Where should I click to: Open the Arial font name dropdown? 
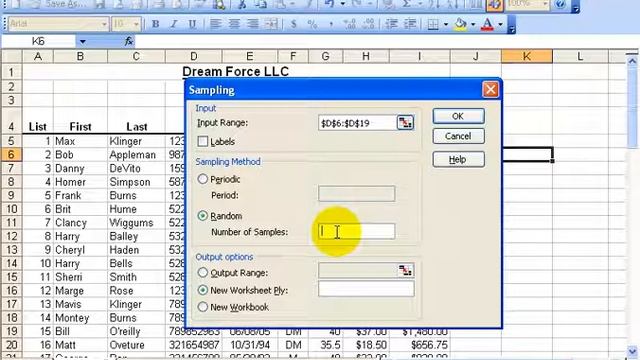click(x=104, y=24)
